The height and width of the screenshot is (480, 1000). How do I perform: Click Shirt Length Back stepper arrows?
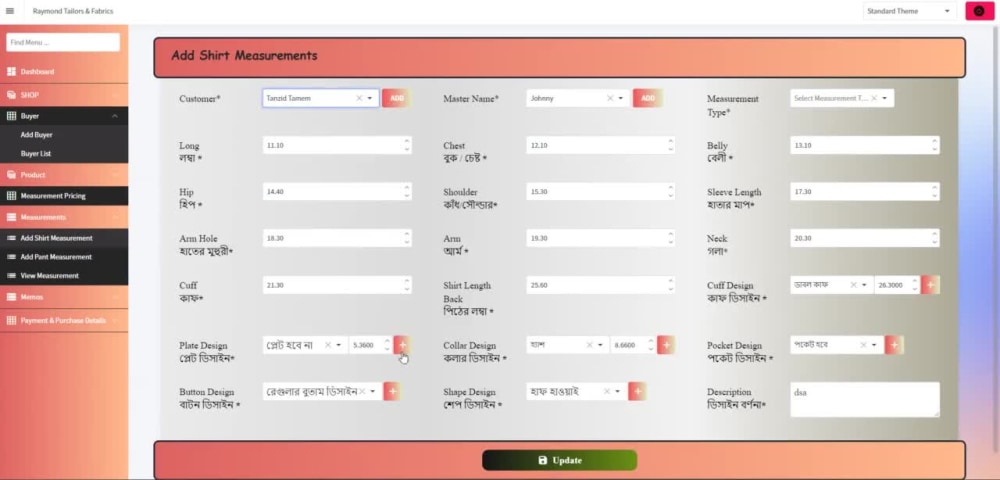pyautogui.click(x=671, y=285)
